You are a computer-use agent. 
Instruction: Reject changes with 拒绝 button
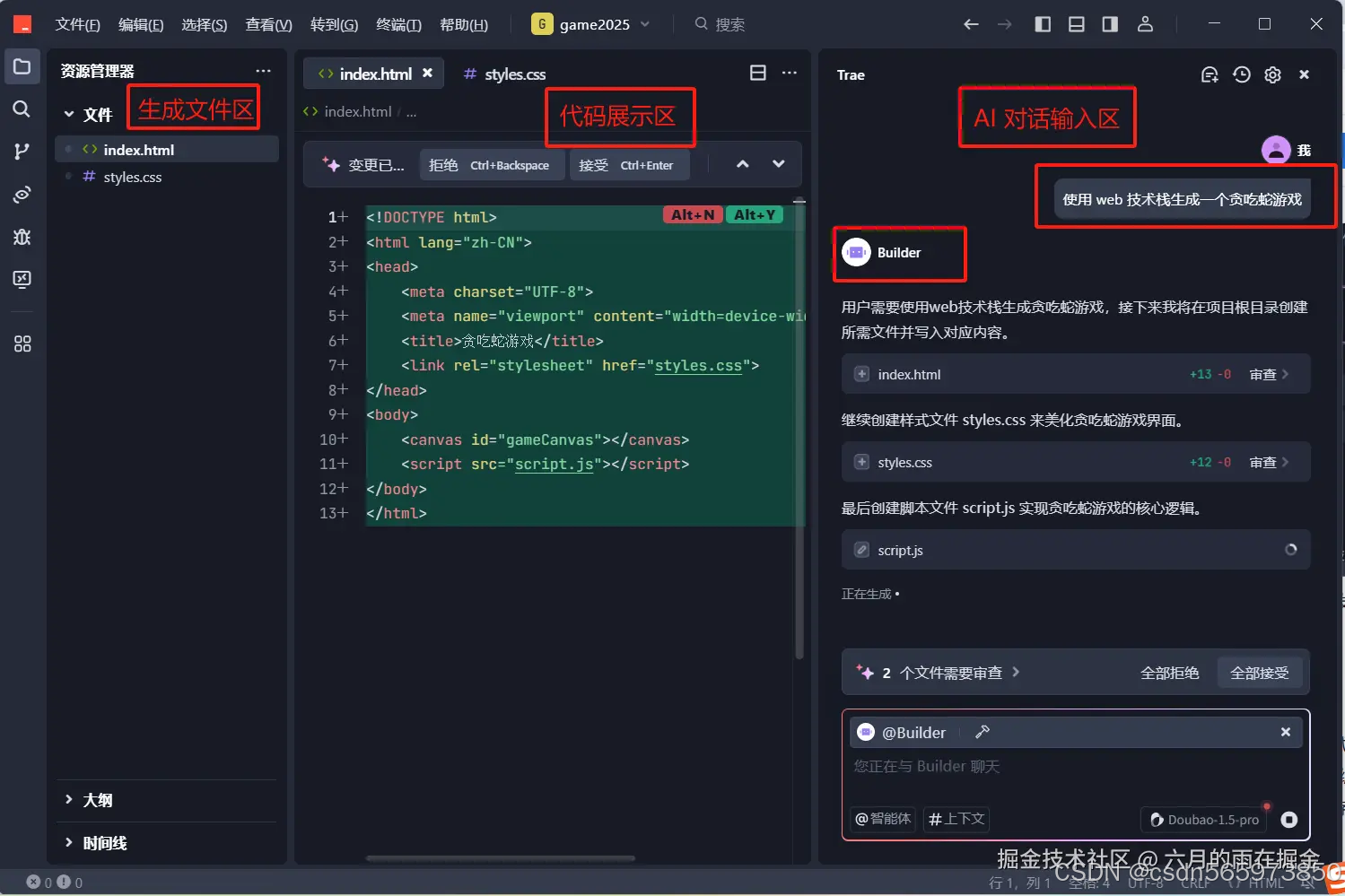point(491,165)
